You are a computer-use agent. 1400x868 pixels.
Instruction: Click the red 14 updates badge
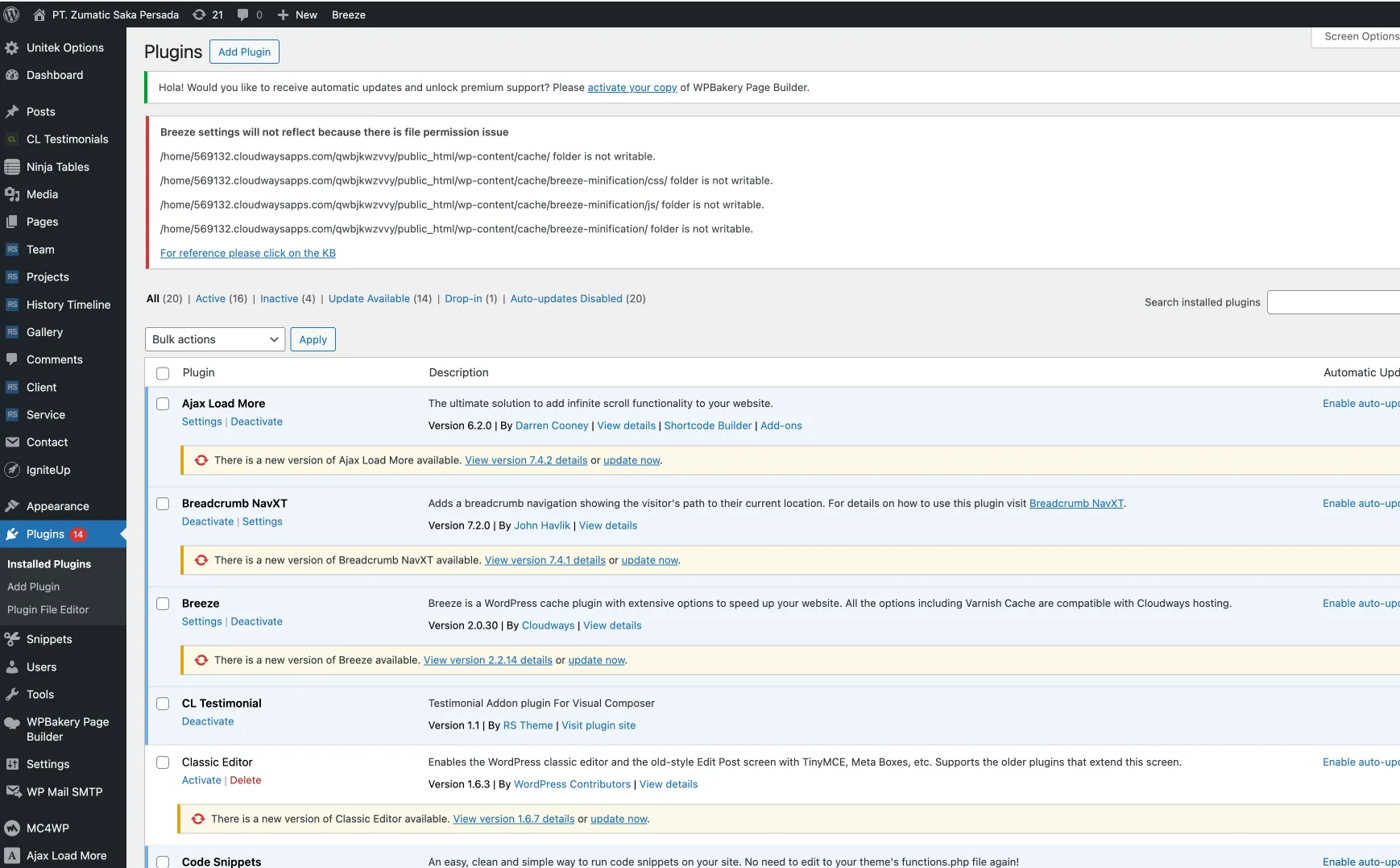(78, 534)
